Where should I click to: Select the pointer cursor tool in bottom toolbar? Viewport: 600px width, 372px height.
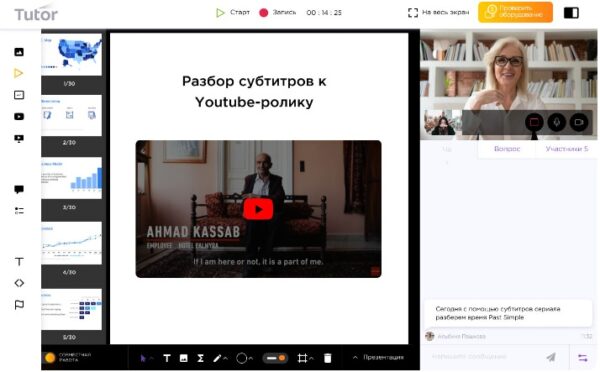pyautogui.click(x=143, y=358)
